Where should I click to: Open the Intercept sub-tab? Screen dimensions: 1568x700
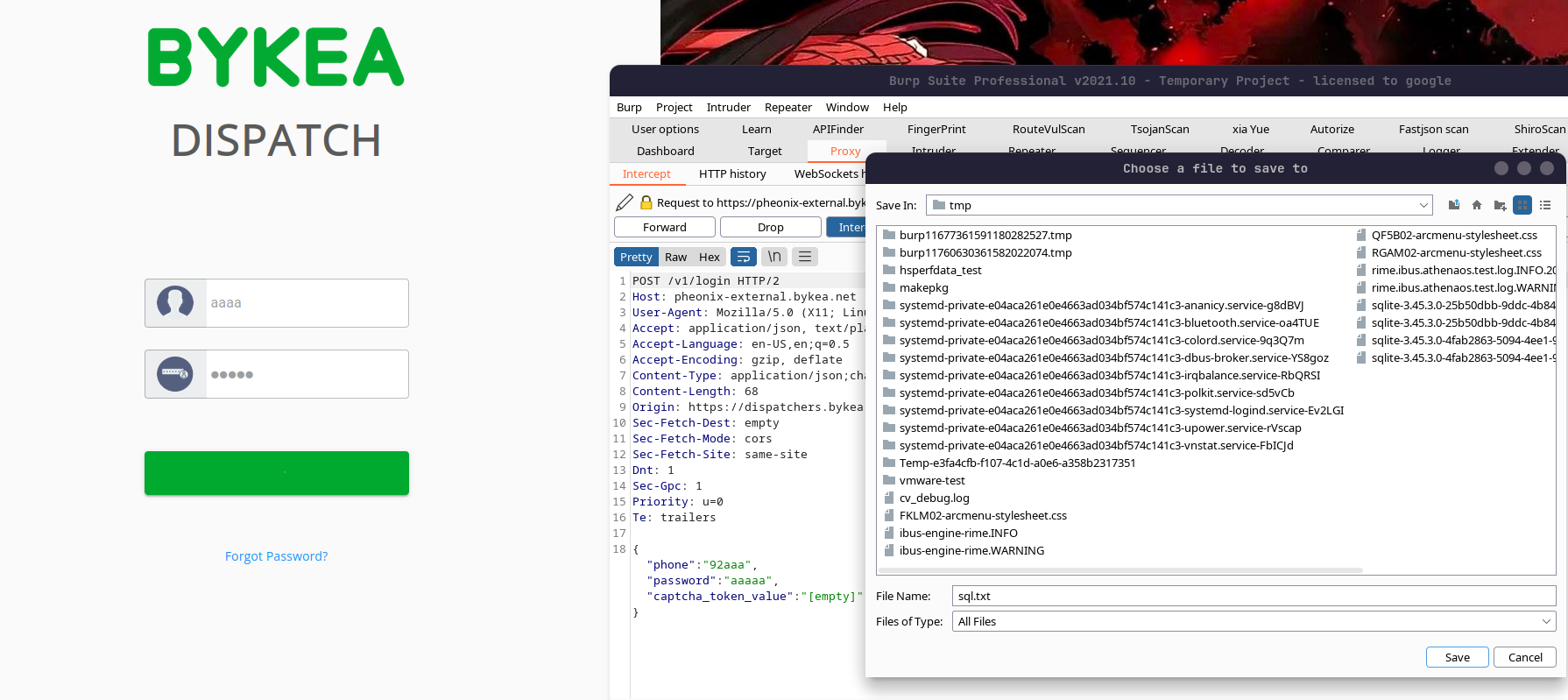tap(646, 173)
